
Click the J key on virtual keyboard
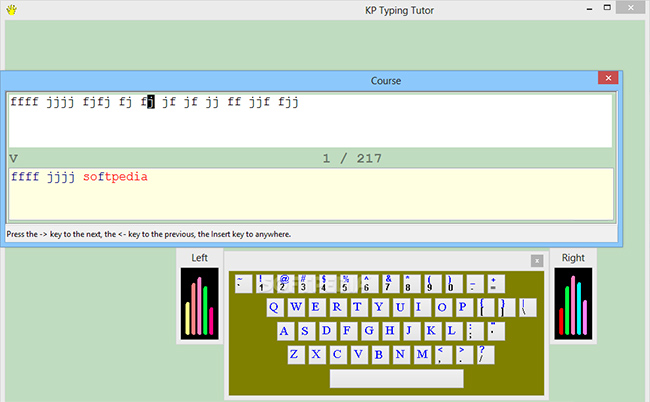click(411, 331)
